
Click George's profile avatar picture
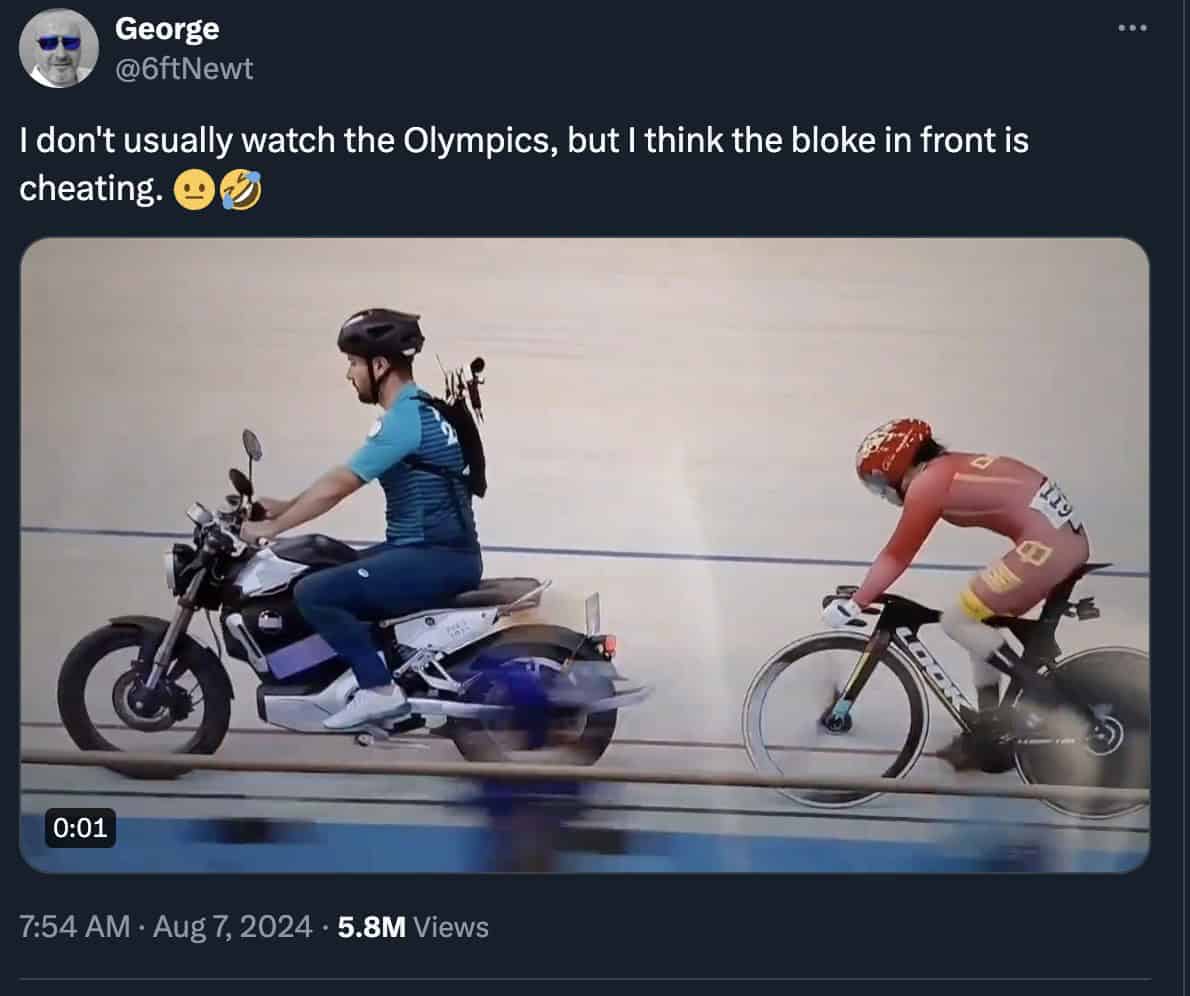59,48
